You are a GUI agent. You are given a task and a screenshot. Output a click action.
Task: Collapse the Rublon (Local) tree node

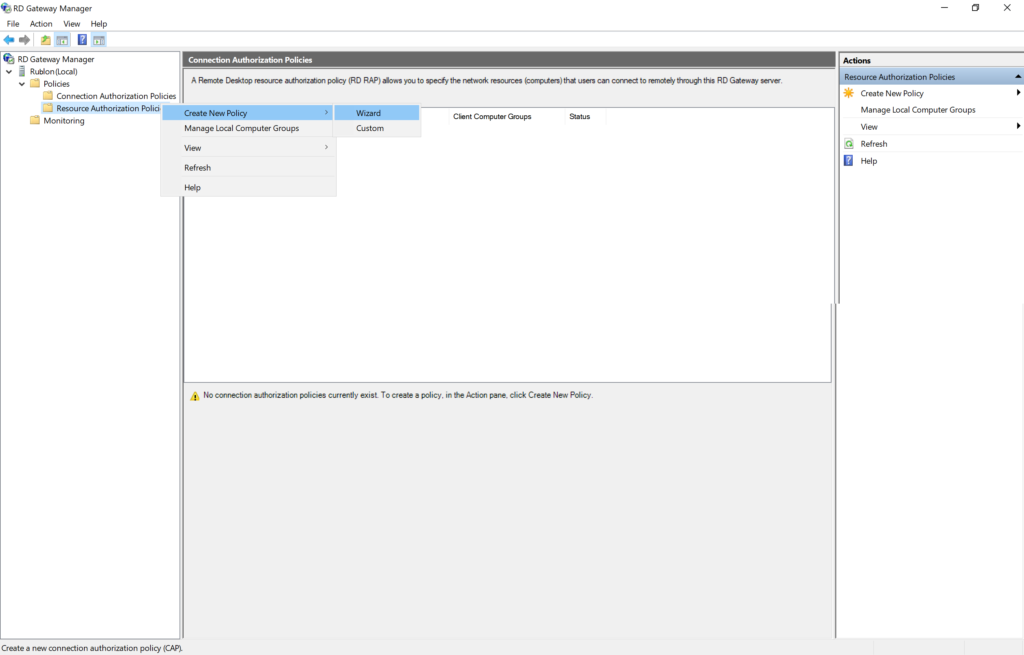pyautogui.click(x=8, y=71)
